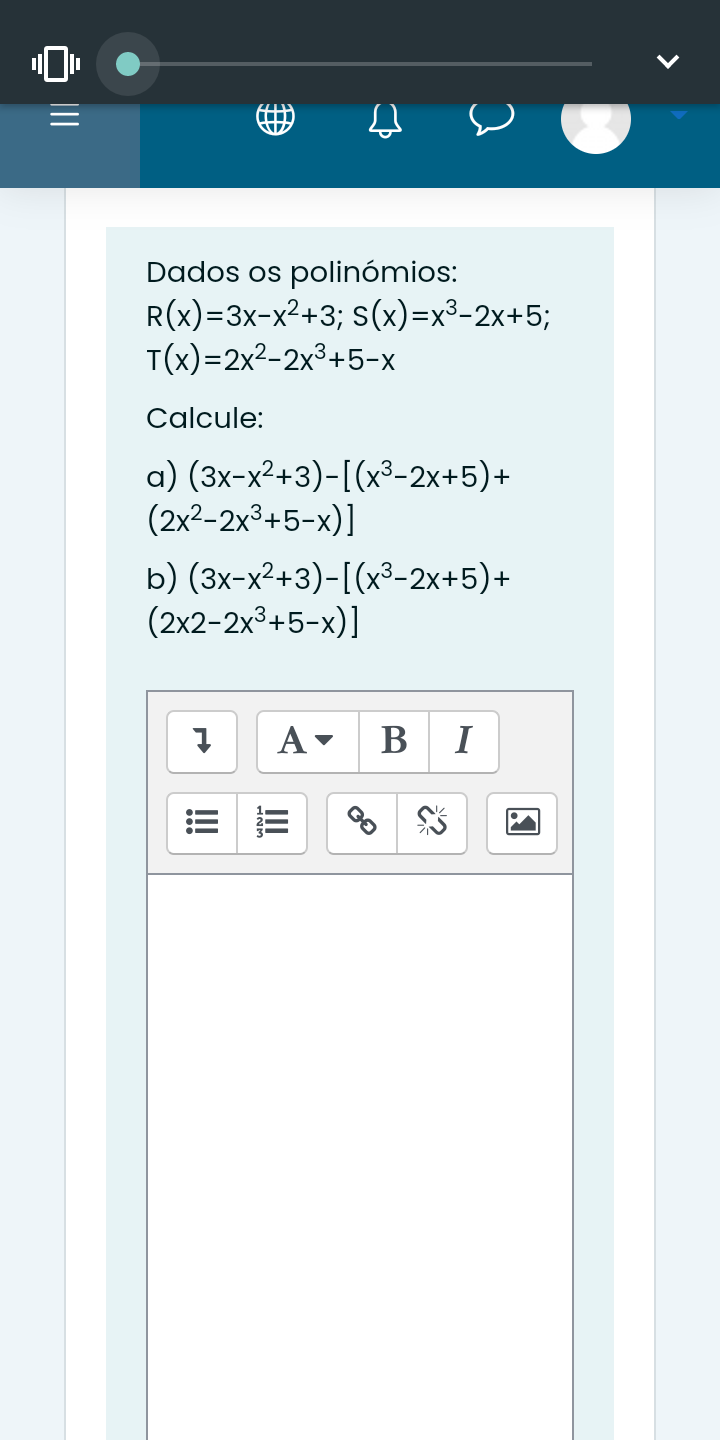The image size is (720, 1440).
Task: Insert an ordered numbered list
Action: [x=272, y=823]
